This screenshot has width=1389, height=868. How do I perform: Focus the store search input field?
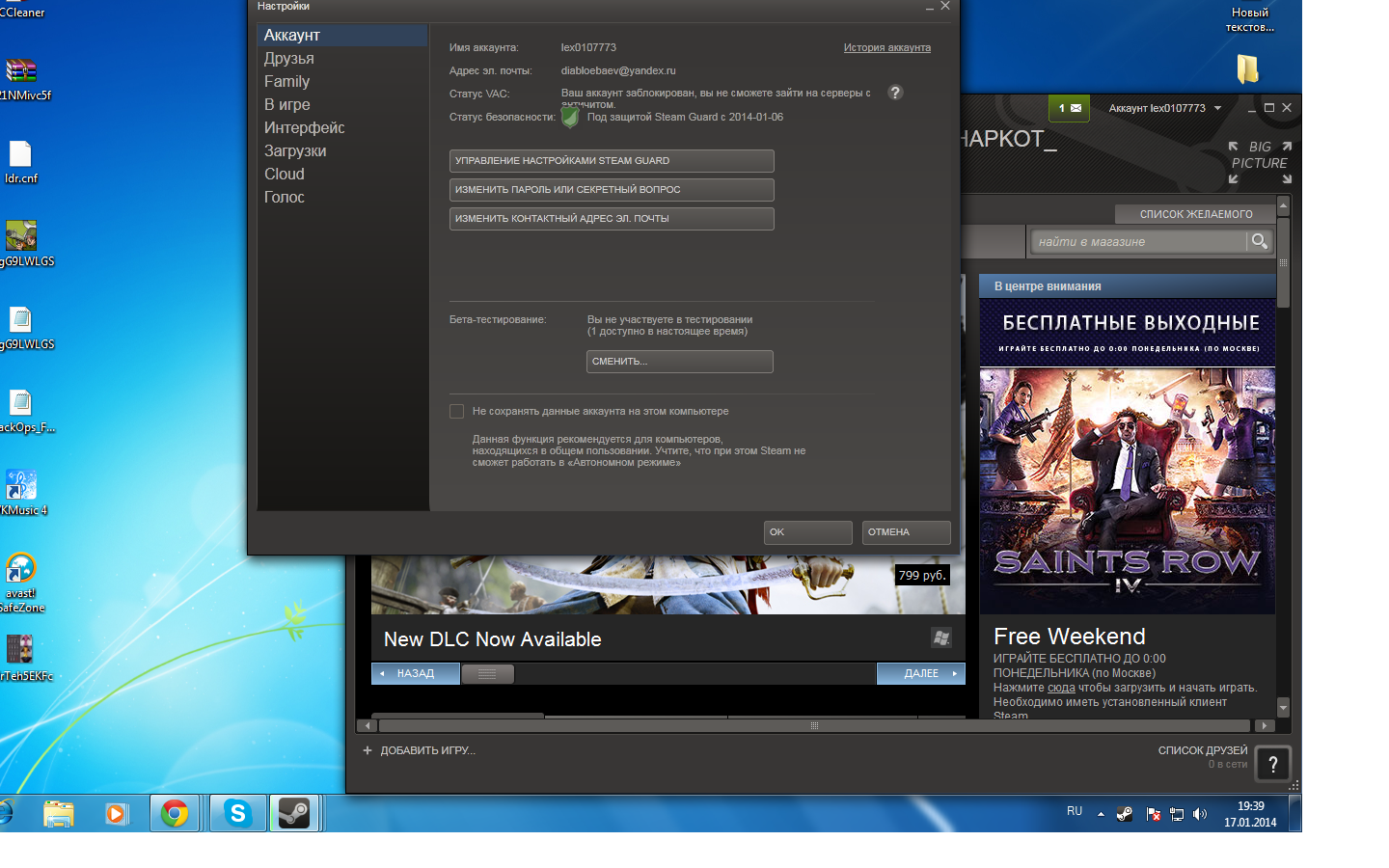[1140, 241]
